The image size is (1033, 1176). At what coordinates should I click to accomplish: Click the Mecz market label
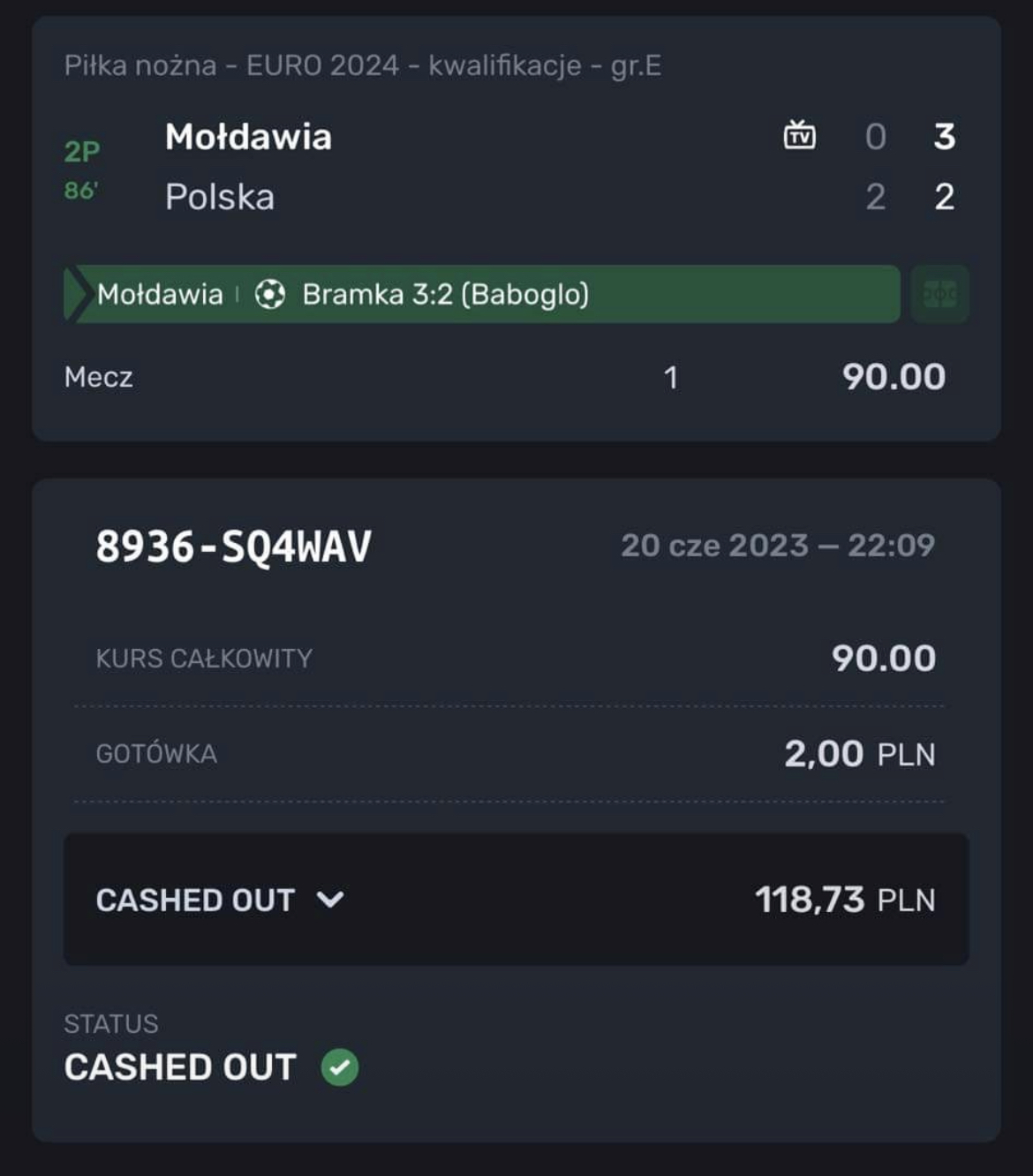pos(98,377)
